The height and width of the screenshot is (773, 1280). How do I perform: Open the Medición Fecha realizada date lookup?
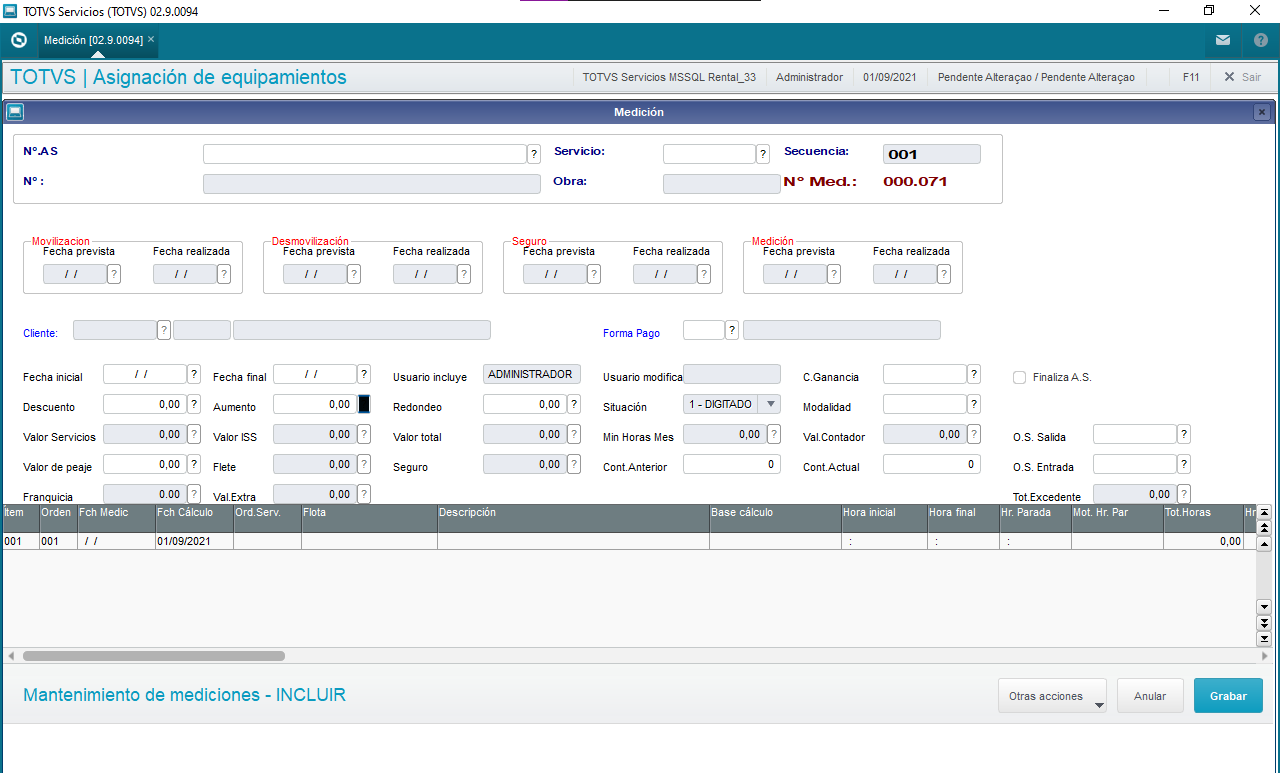(x=944, y=274)
